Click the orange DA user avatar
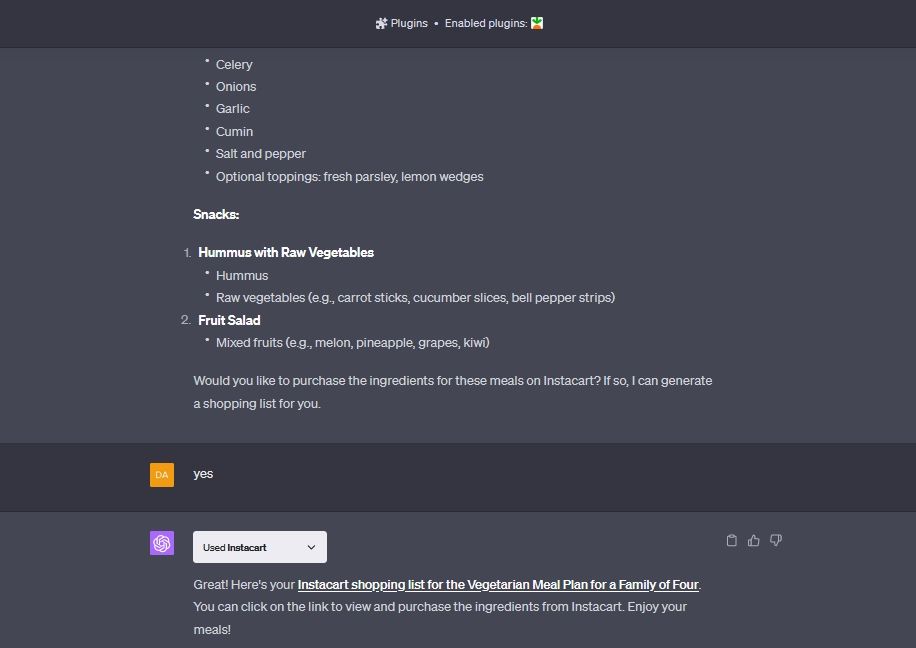The height and width of the screenshot is (648, 916). 162,475
